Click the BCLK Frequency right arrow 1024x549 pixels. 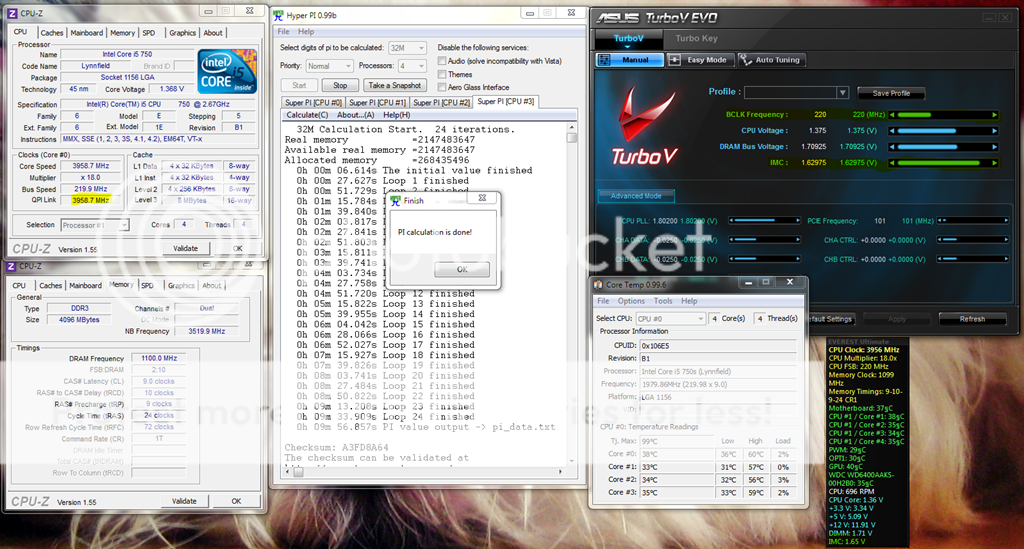(x=994, y=115)
